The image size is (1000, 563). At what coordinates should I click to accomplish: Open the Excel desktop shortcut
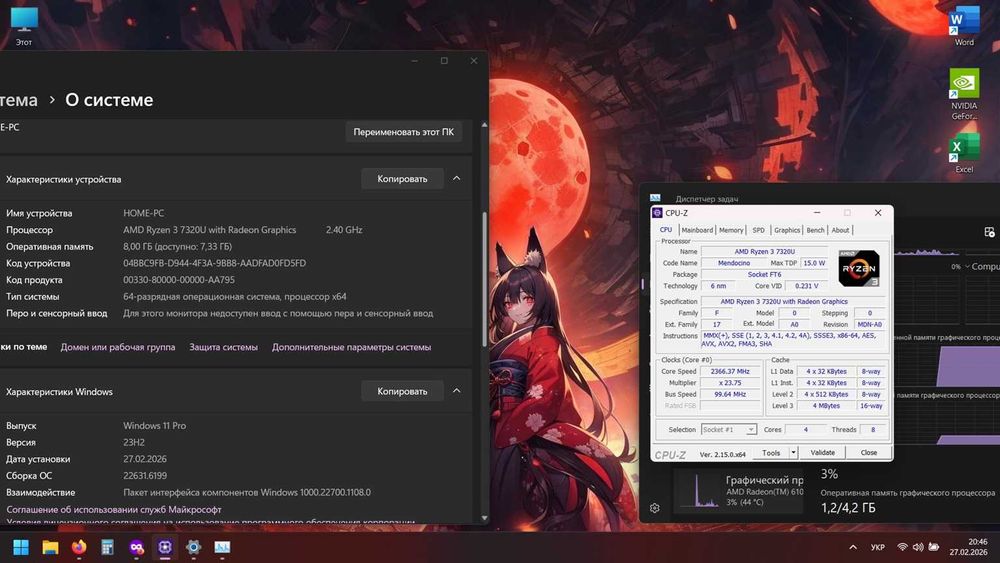coord(964,153)
